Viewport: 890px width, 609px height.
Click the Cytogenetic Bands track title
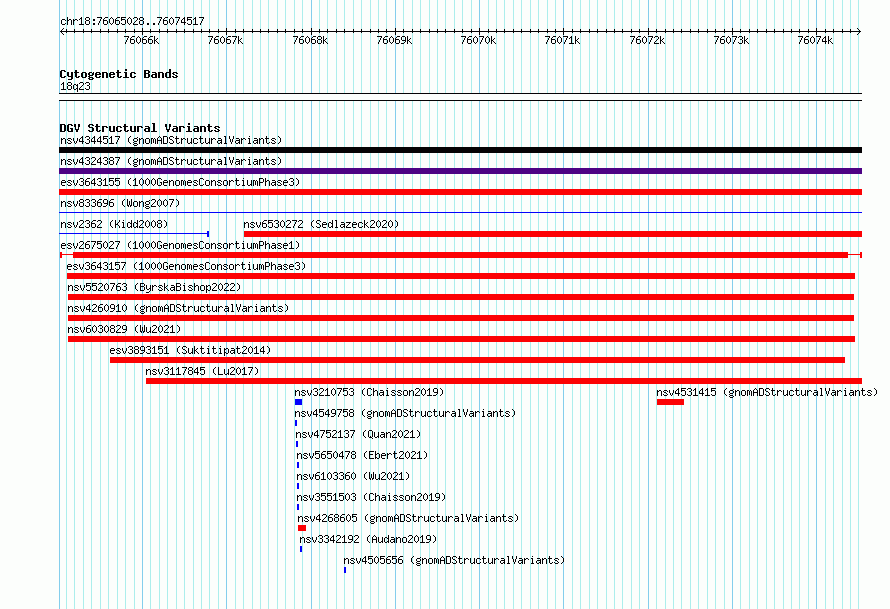(119, 74)
